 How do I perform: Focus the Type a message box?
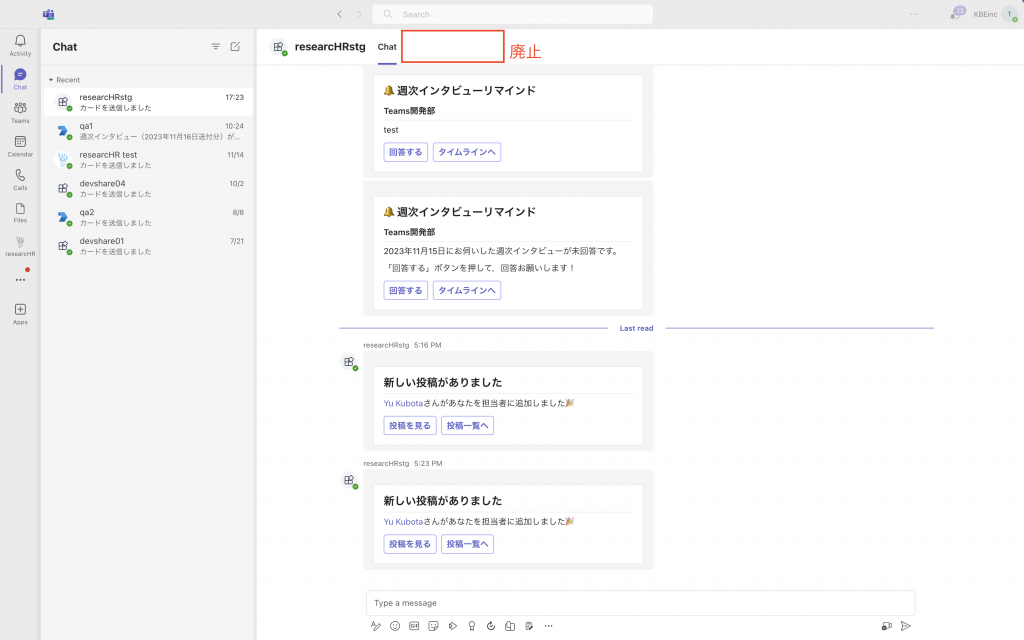(641, 603)
